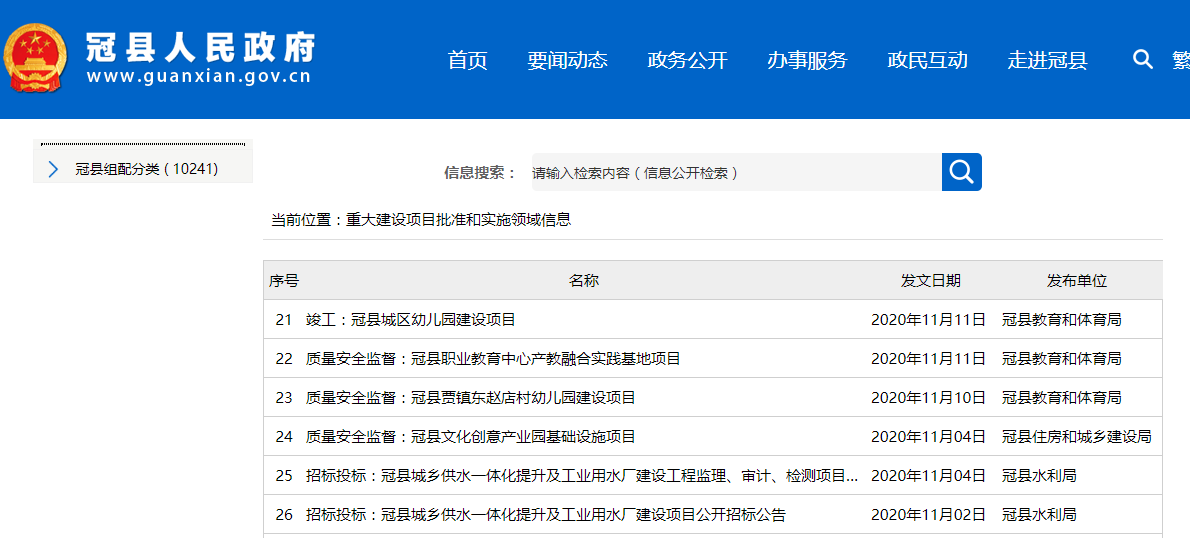Select 冠县组配分类 (10241) tree item
The image size is (1190, 538).
coord(146,169)
